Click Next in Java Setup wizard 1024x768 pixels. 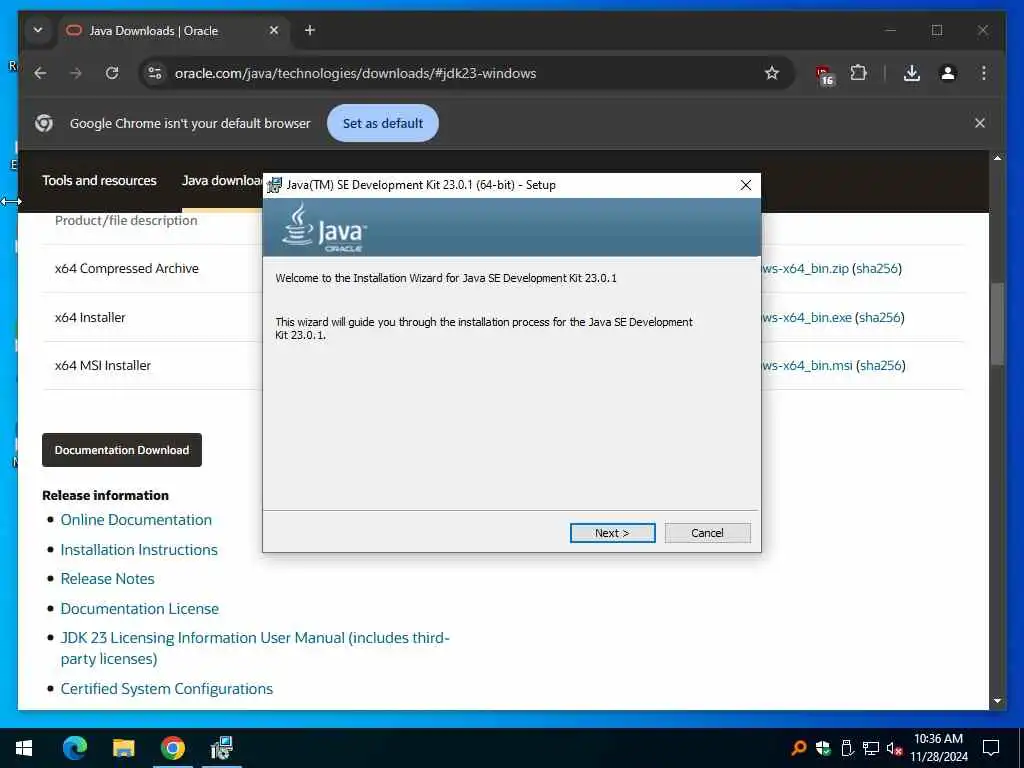pyautogui.click(x=612, y=533)
